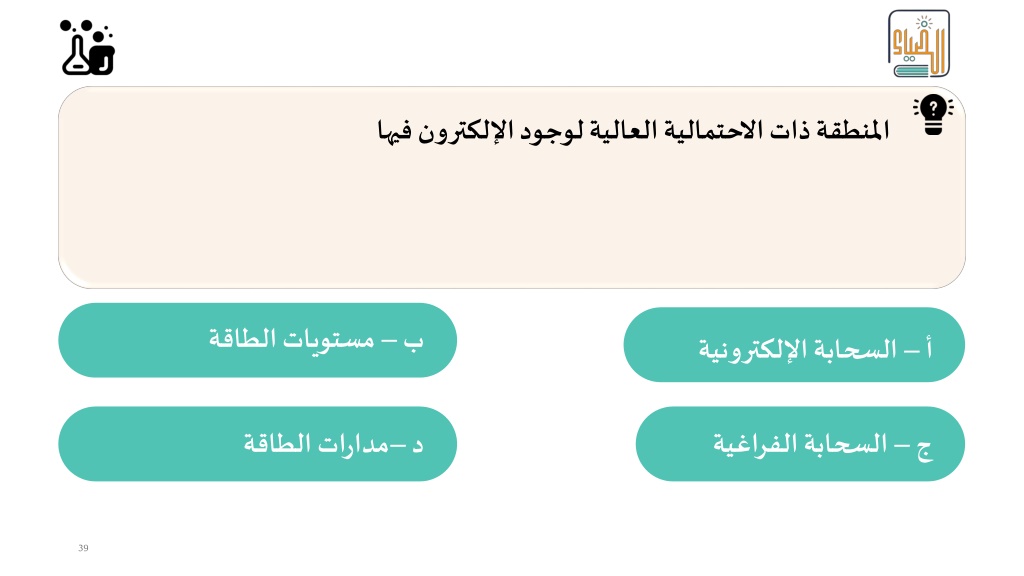Click the question-mark lightbulb icon
1024x576 pixels.
point(933,114)
